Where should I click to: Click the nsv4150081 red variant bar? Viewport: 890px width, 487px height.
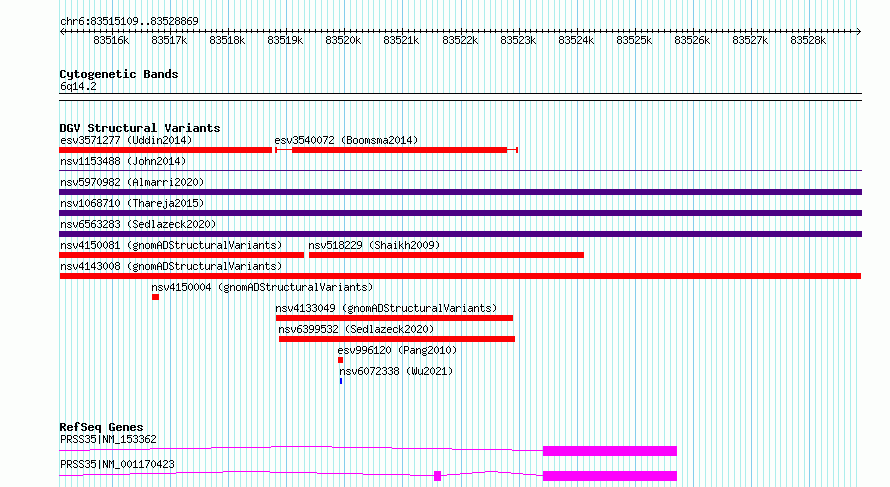182,255
